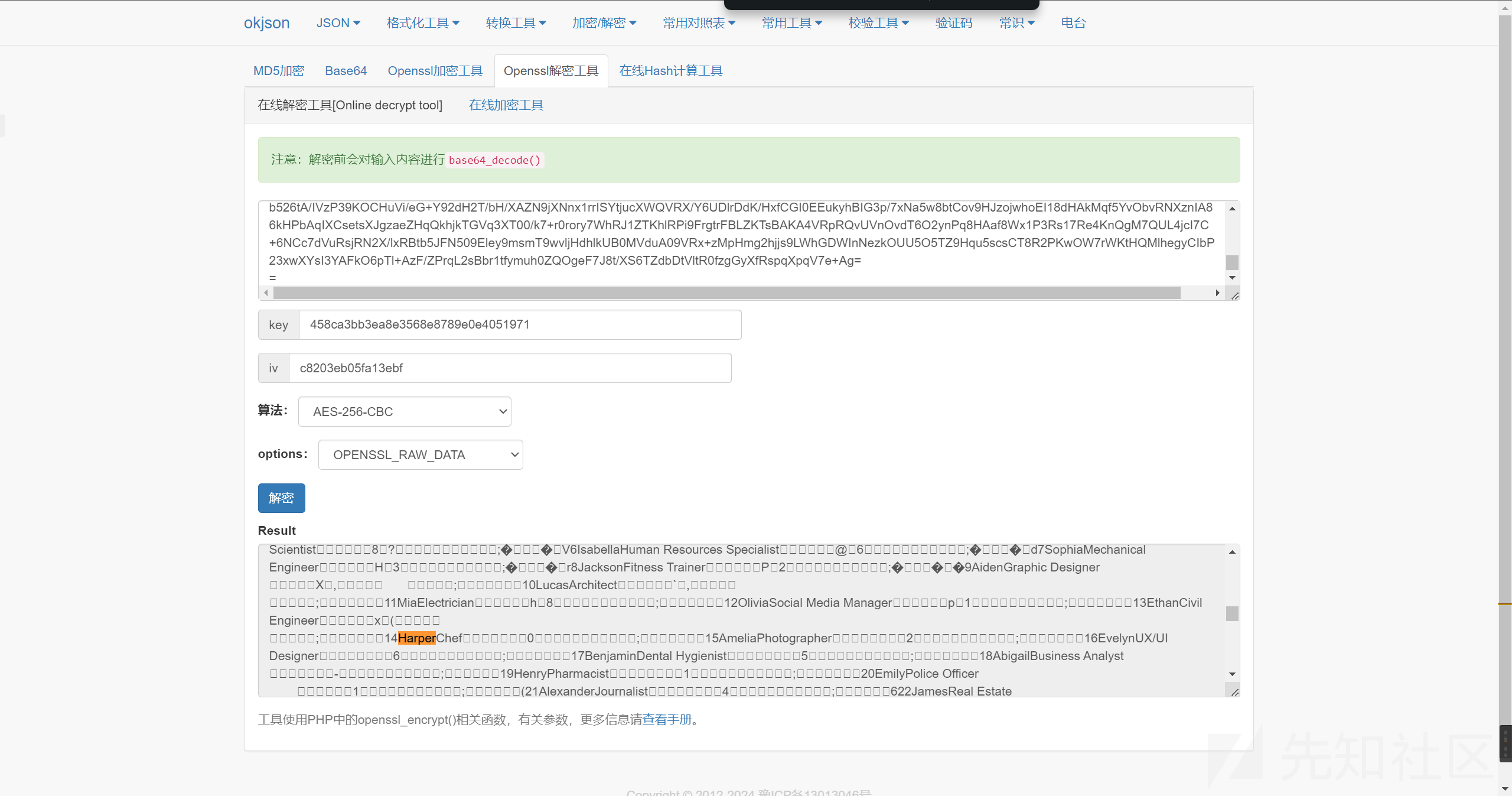Focus the key input field
The width and height of the screenshot is (1512, 796).
[520, 324]
